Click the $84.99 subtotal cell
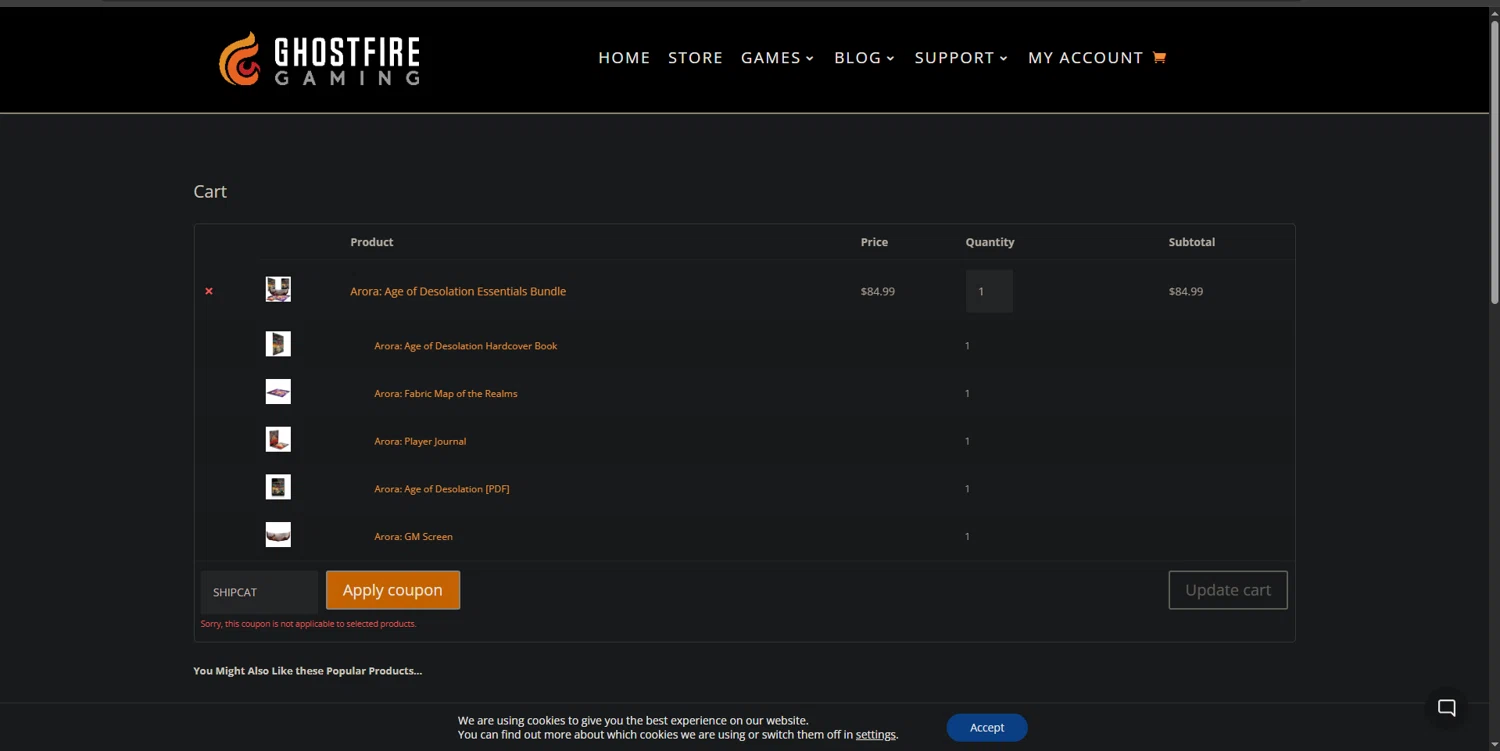Viewport: 1500px width, 751px height. [1185, 292]
